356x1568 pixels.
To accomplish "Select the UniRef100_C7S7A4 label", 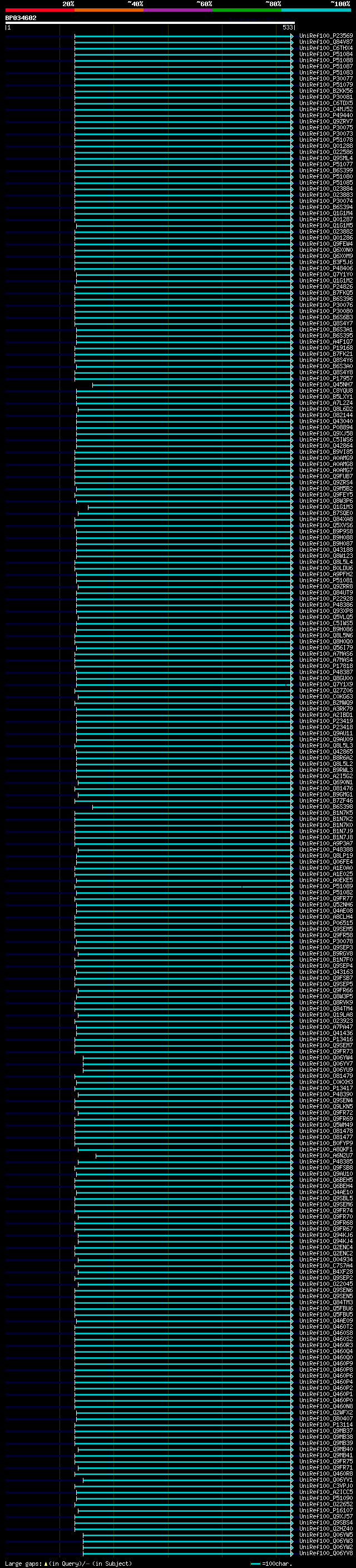I will click(326, 1266).
